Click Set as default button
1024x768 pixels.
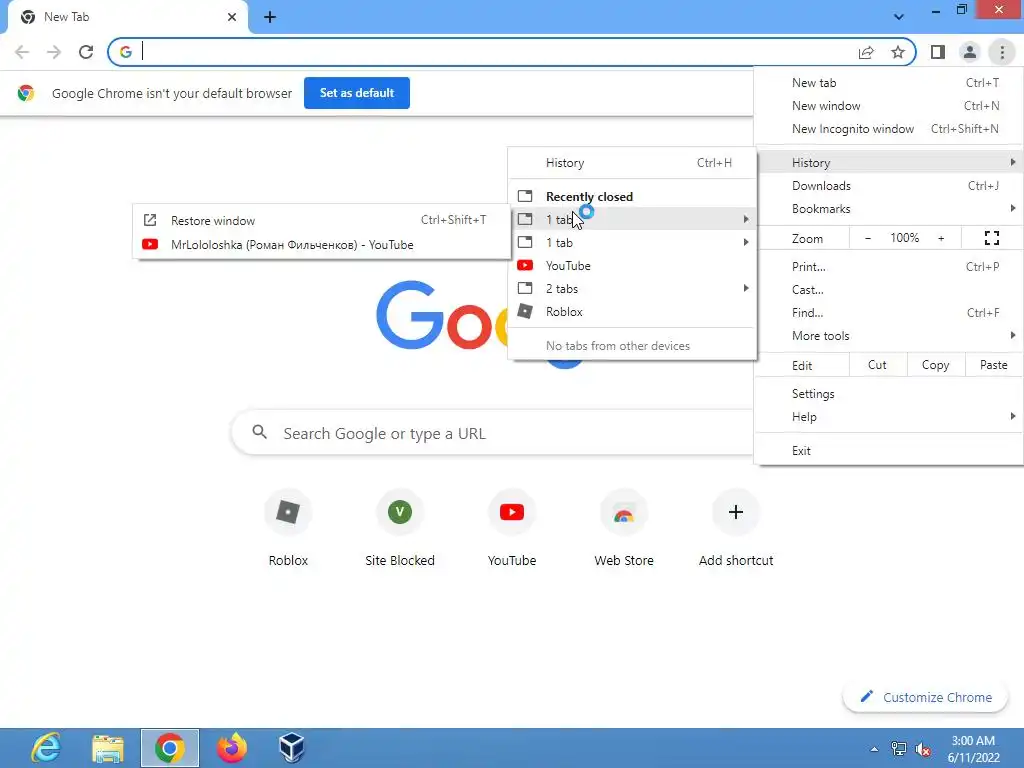357,93
